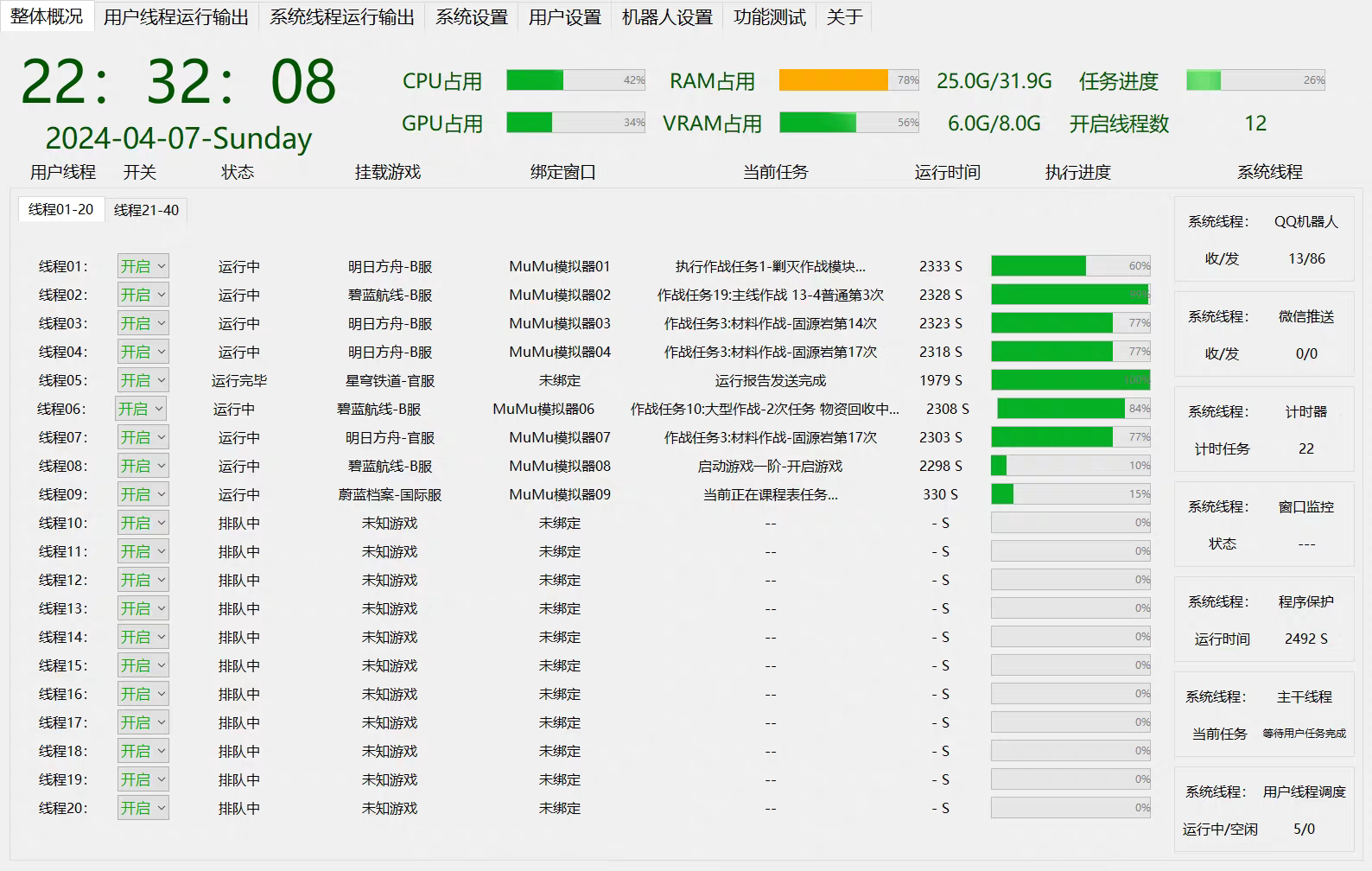Image resolution: width=1372 pixels, height=871 pixels.
Task: Select the 用户线程调度 system thread label
Action: (1305, 792)
